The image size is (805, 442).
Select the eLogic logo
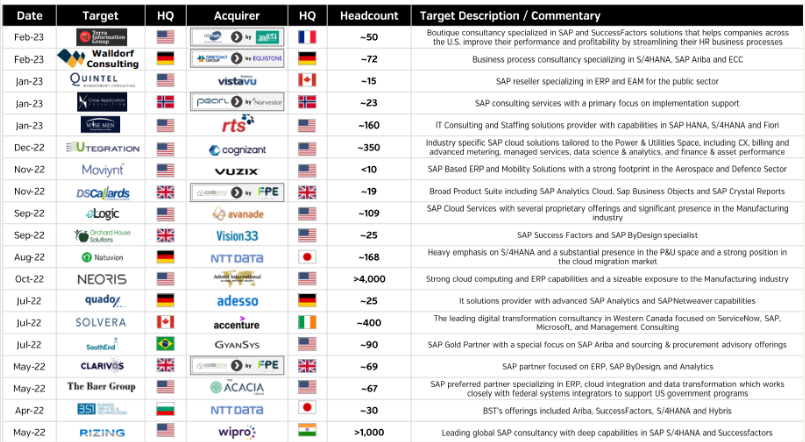point(102,214)
